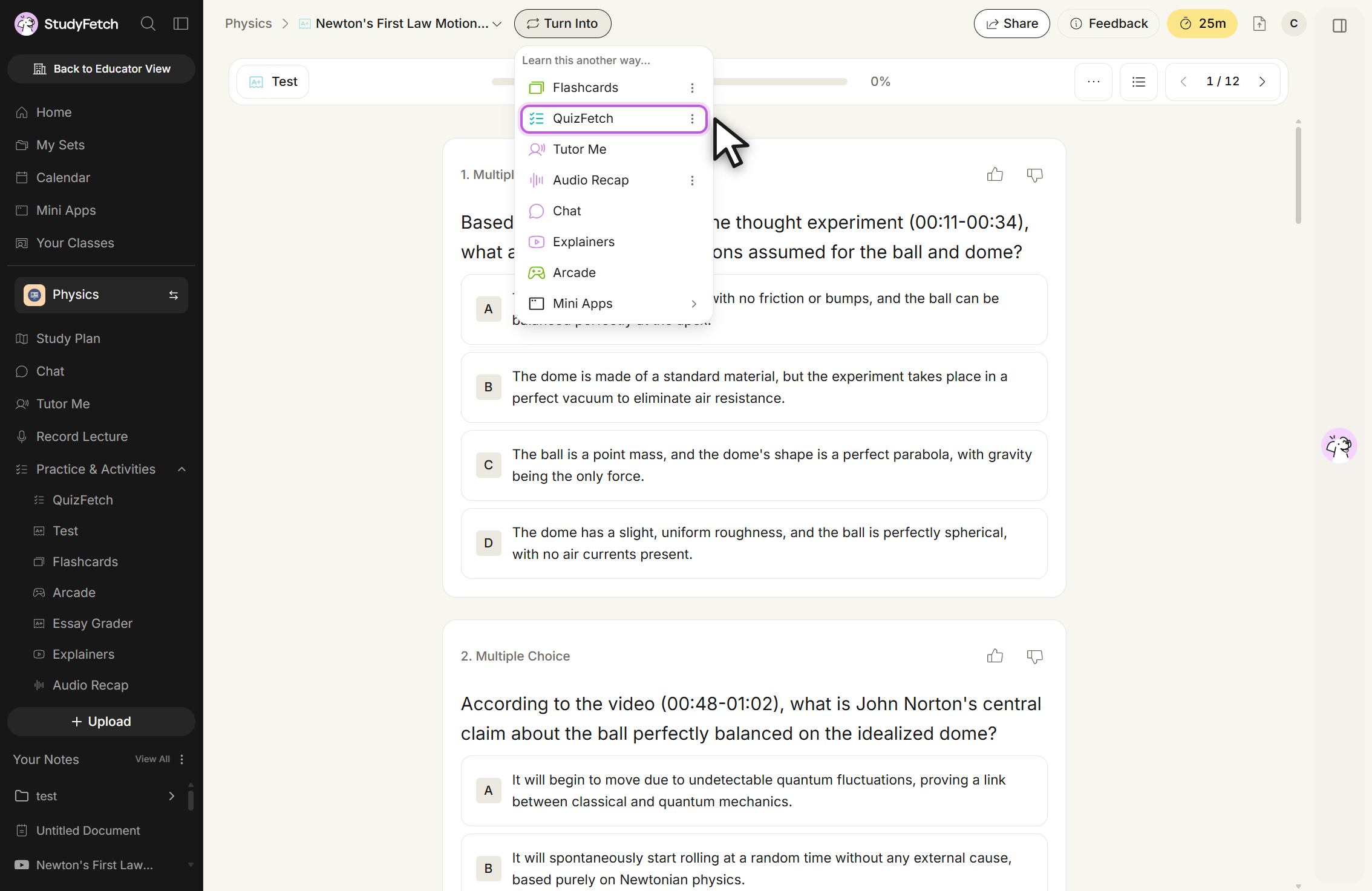This screenshot has height=891, width=1372.
Task: Choose Chat in Turn Into menu
Action: pos(614,211)
